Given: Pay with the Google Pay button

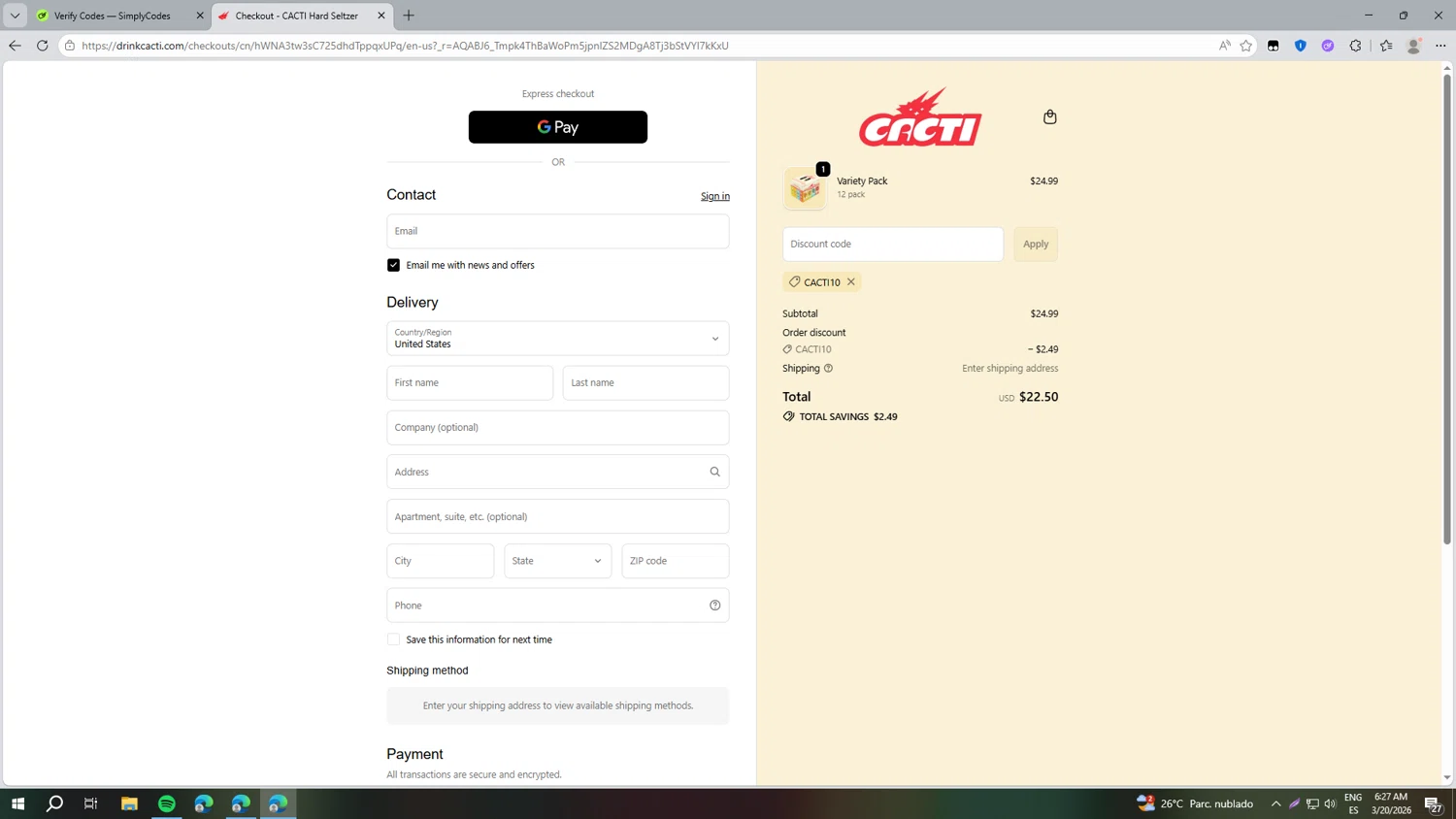Looking at the screenshot, I should tap(558, 127).
